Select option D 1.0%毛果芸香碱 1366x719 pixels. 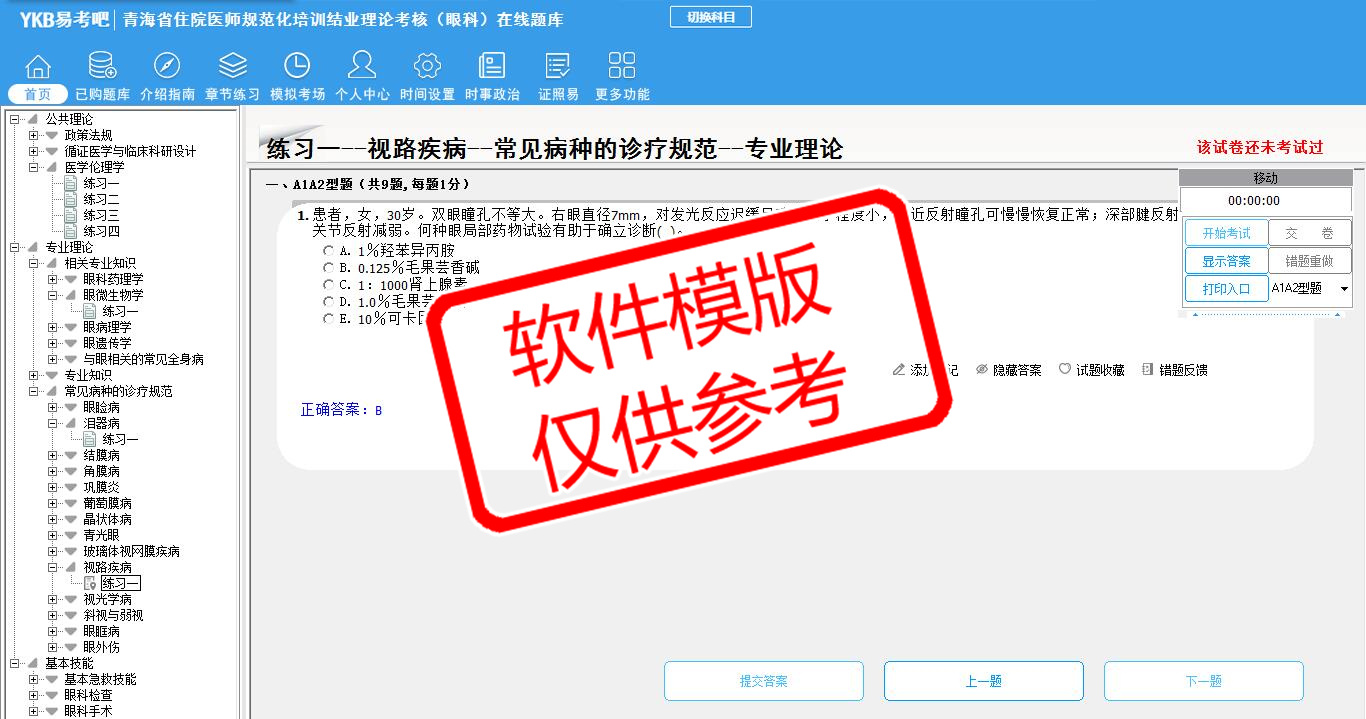(329, 301)
